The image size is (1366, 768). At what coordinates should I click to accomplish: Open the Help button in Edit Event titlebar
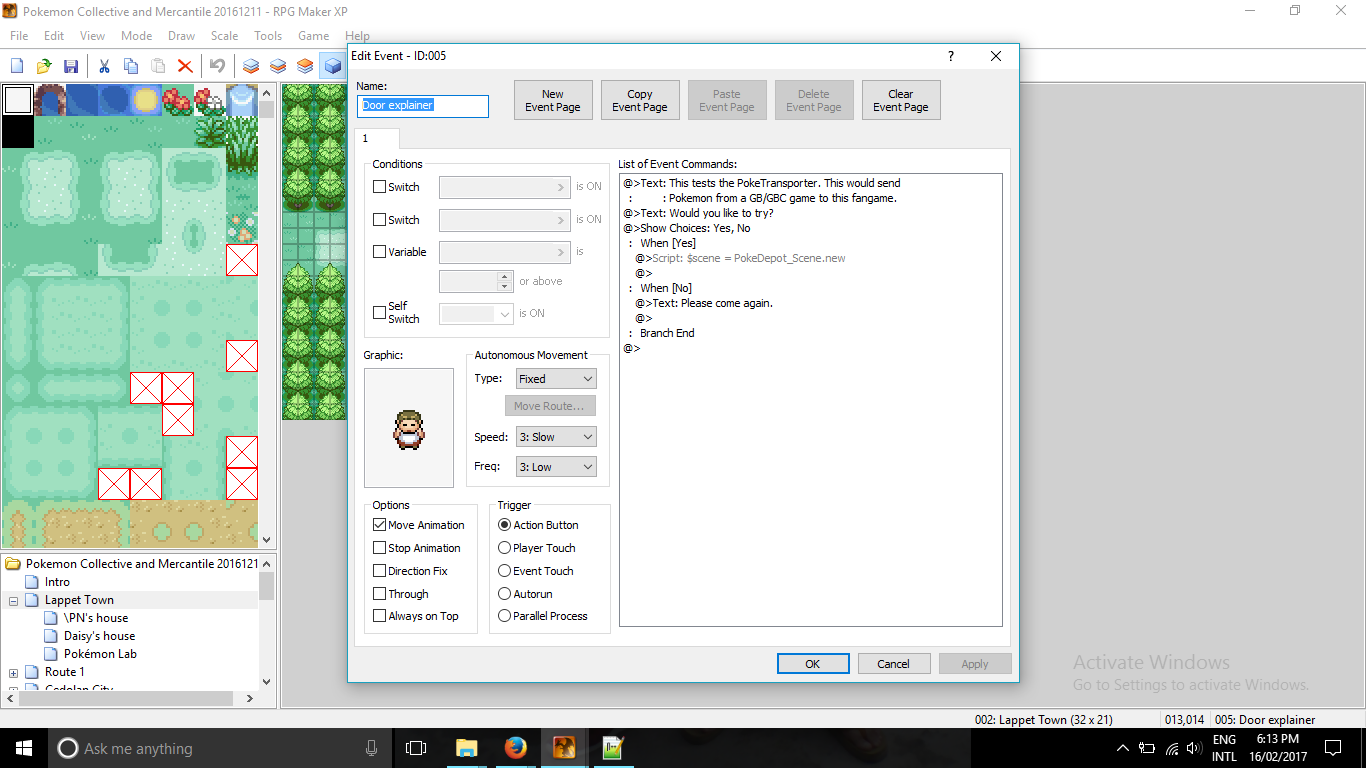[950, 56]
